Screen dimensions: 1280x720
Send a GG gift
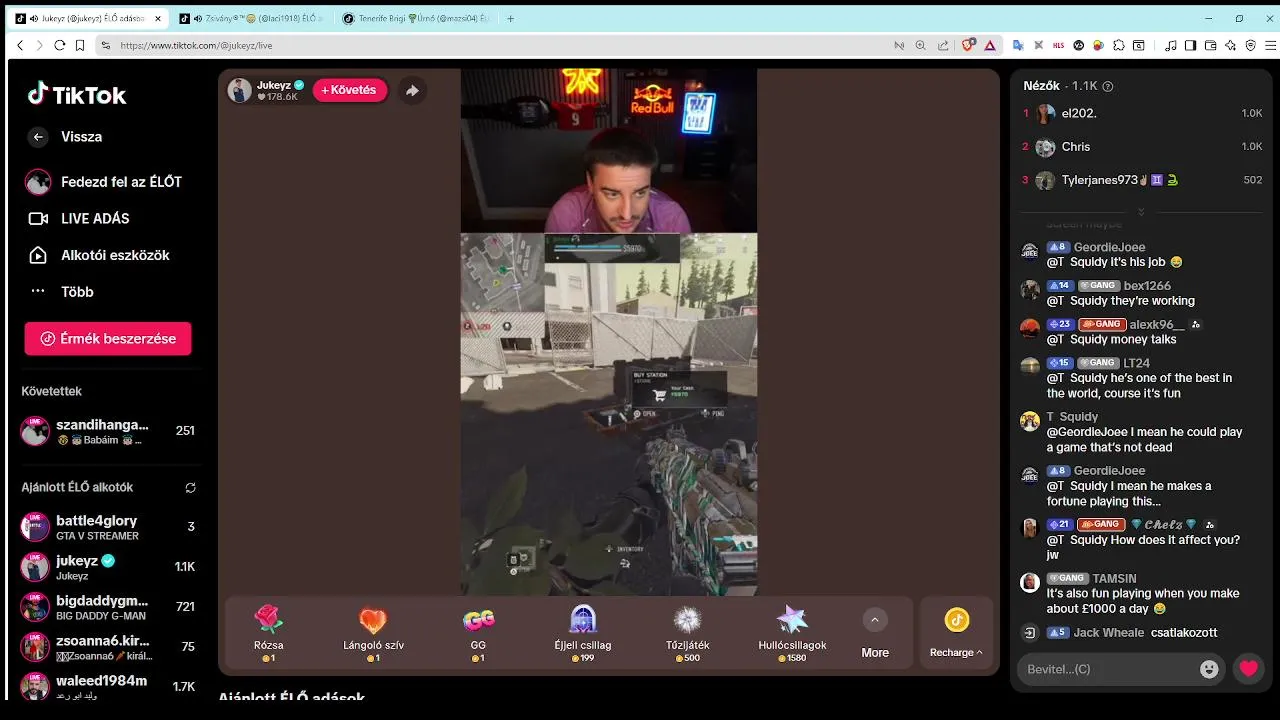pos(478,634)
